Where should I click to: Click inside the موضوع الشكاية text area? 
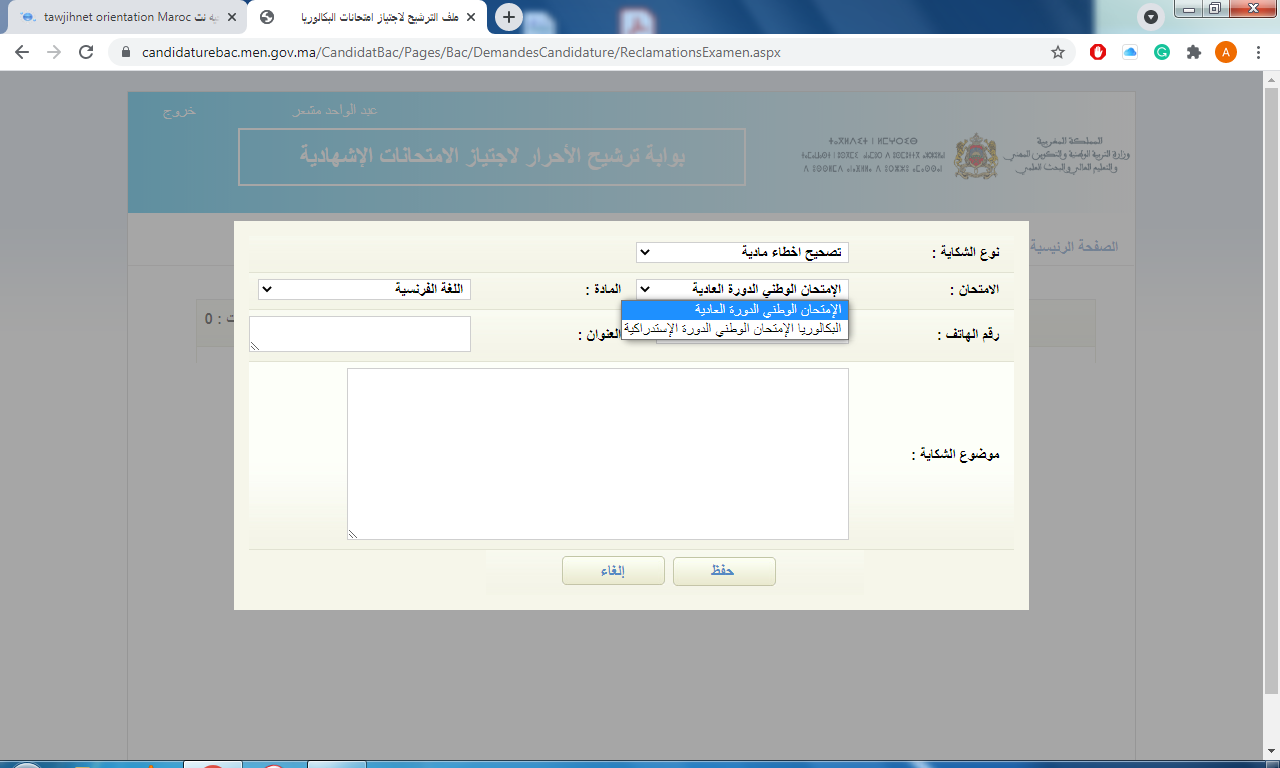[597, 453]
